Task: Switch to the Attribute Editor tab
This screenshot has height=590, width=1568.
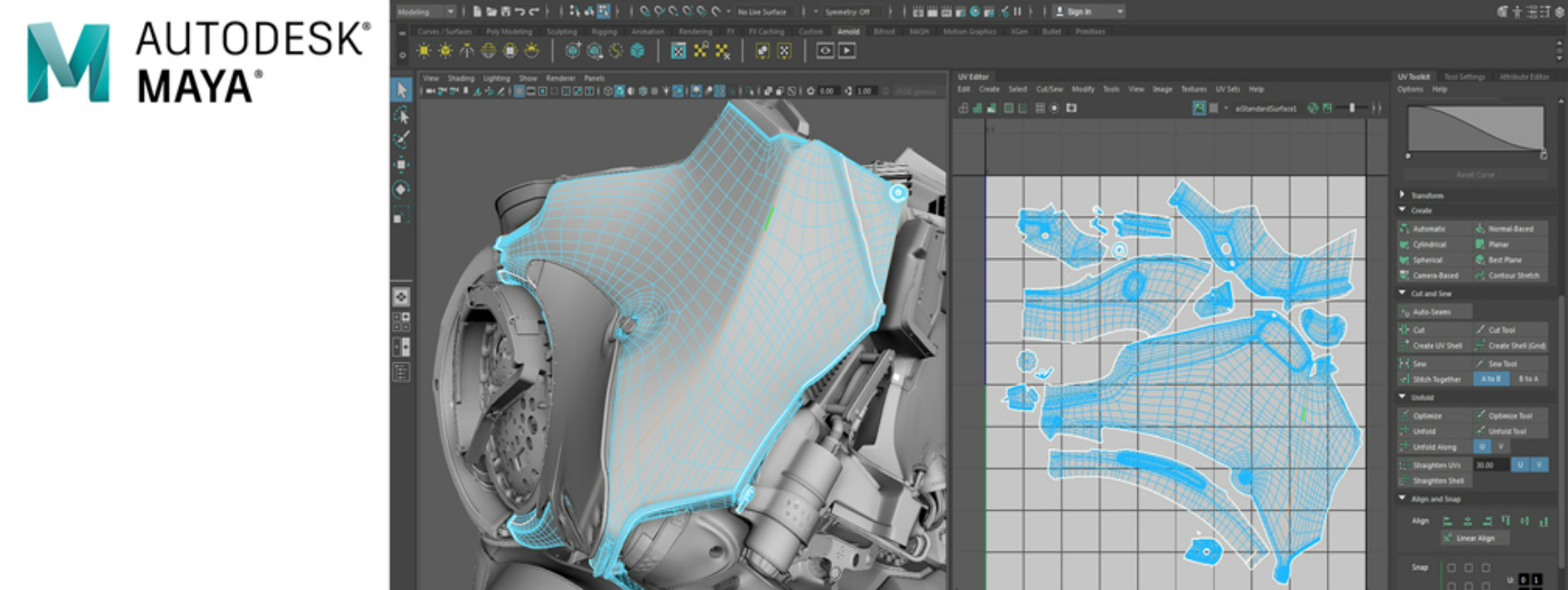Action: [1524, 77]
